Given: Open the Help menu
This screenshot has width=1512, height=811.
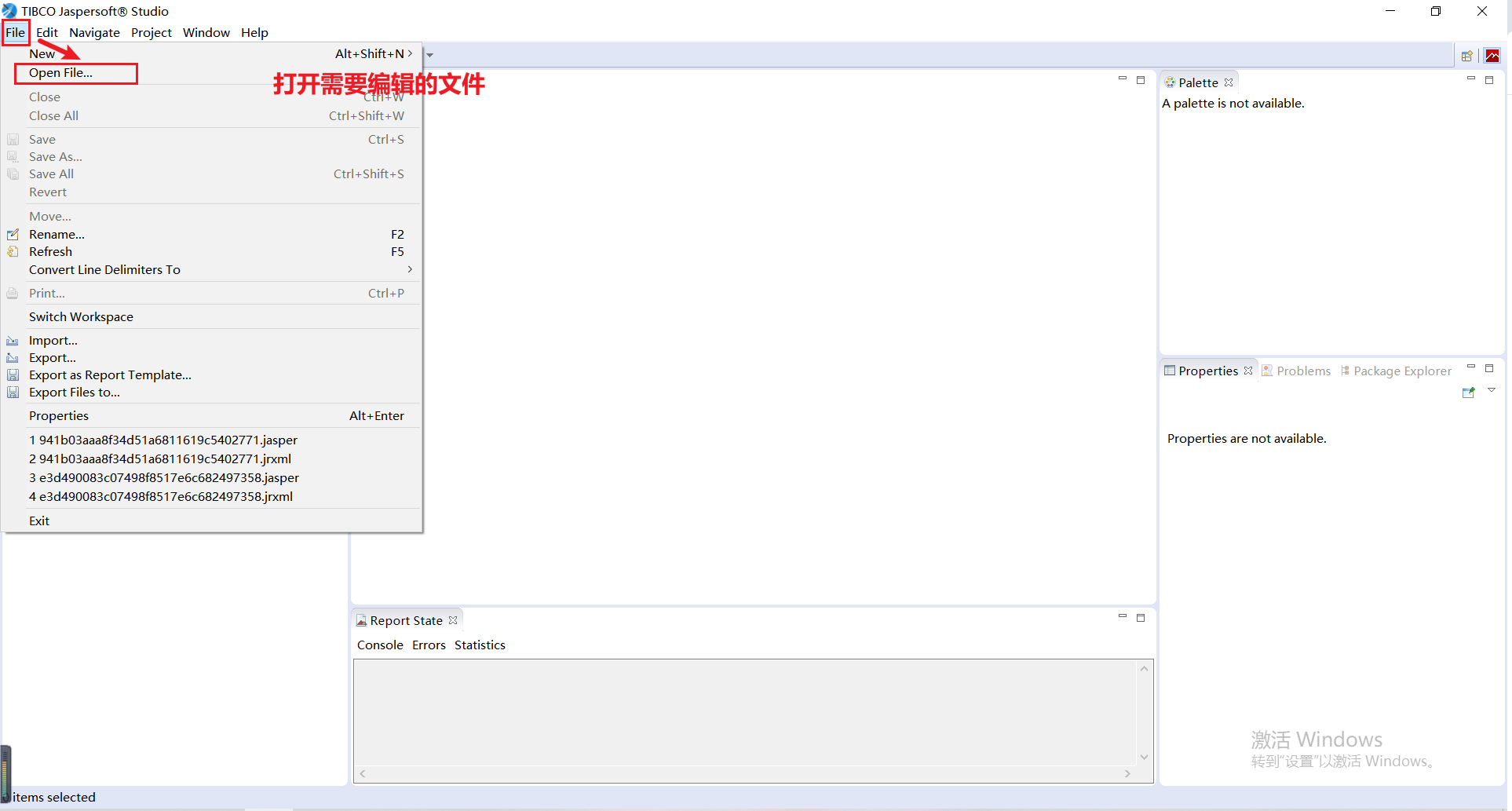Looking at the screenshot, I should click(254, 32).
